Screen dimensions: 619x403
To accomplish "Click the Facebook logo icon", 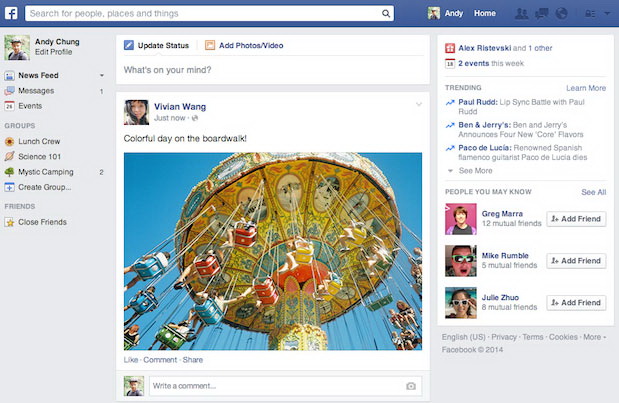I will pyautogui.click(x=11, y=13).
